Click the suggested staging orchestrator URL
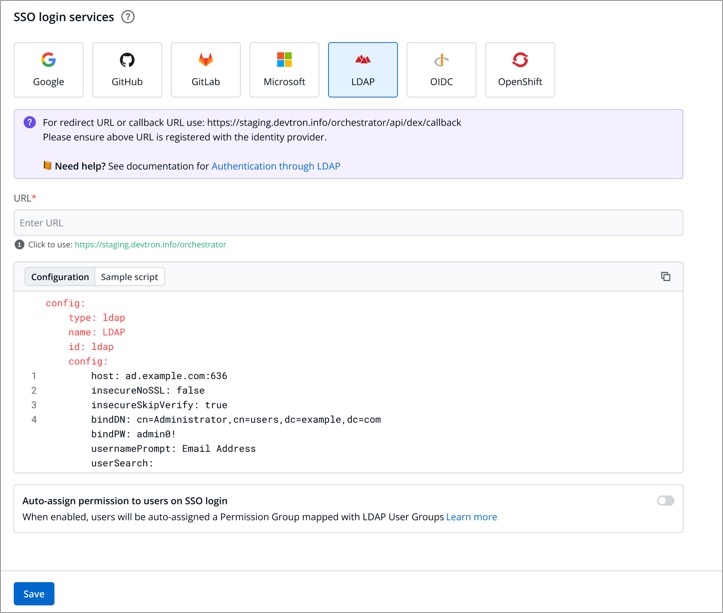Image resolution: width=723 pixels, height=613 pixels. point(150,244)
